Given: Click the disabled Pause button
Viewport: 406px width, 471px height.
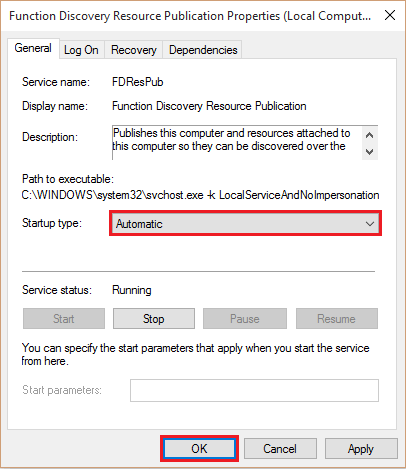Looking at the screenshot, I should (x=245, y=319).
